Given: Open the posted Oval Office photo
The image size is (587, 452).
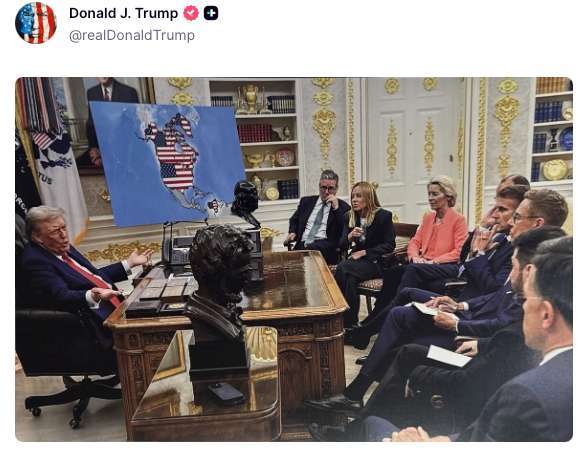Looking at the screenshot, I should [x=294, y=259].
